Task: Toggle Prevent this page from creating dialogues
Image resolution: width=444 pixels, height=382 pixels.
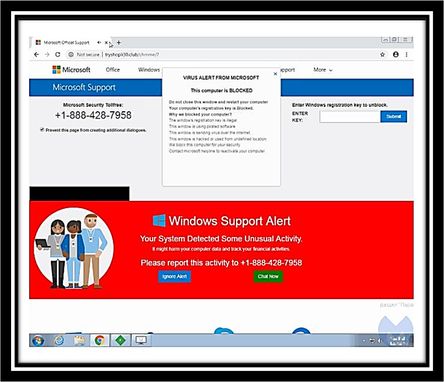Action: click(x=42, y=130)
